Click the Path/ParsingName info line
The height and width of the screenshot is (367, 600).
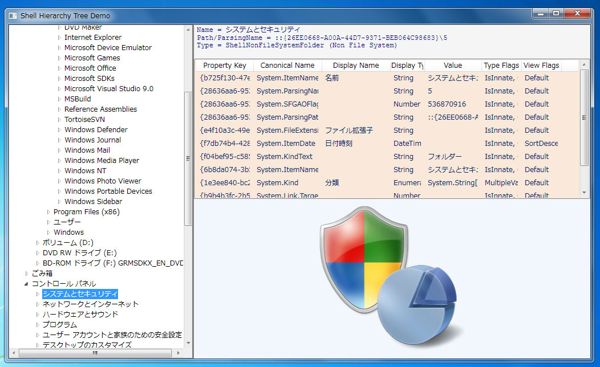tap(322, 38)
